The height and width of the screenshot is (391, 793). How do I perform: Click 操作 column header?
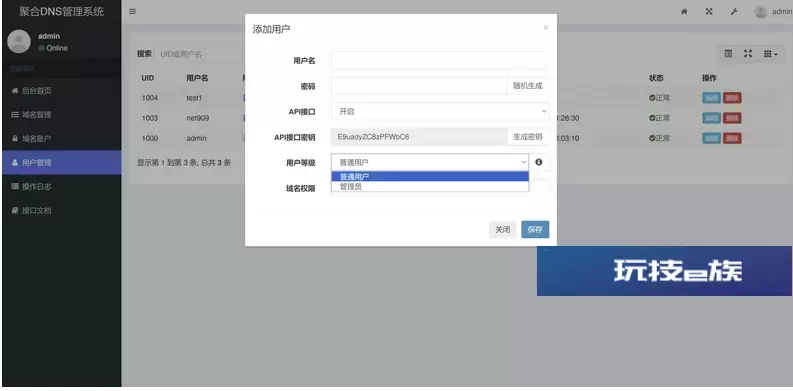[x=709, y=78]
